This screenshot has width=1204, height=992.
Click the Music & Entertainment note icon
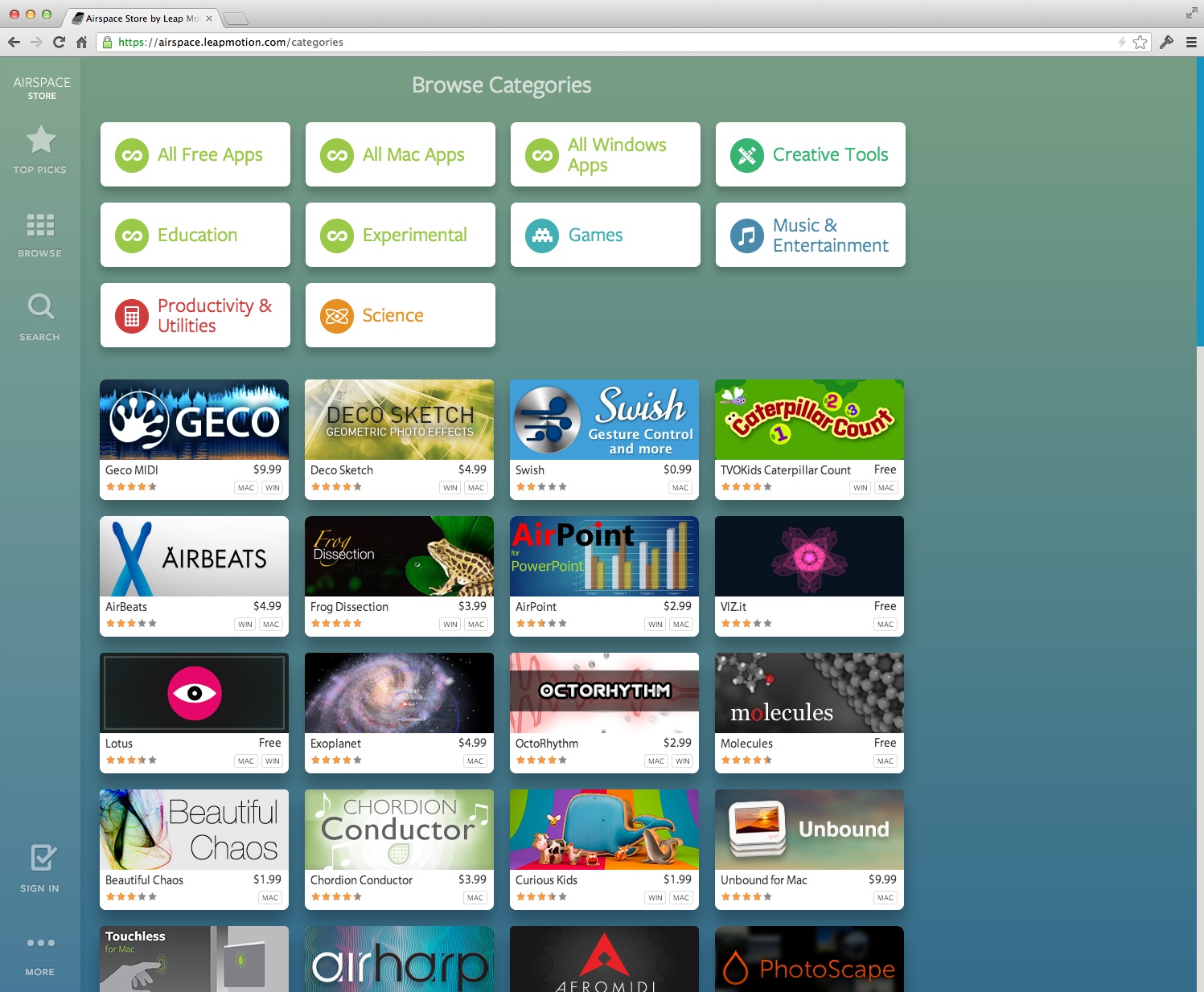click(747, 236)
